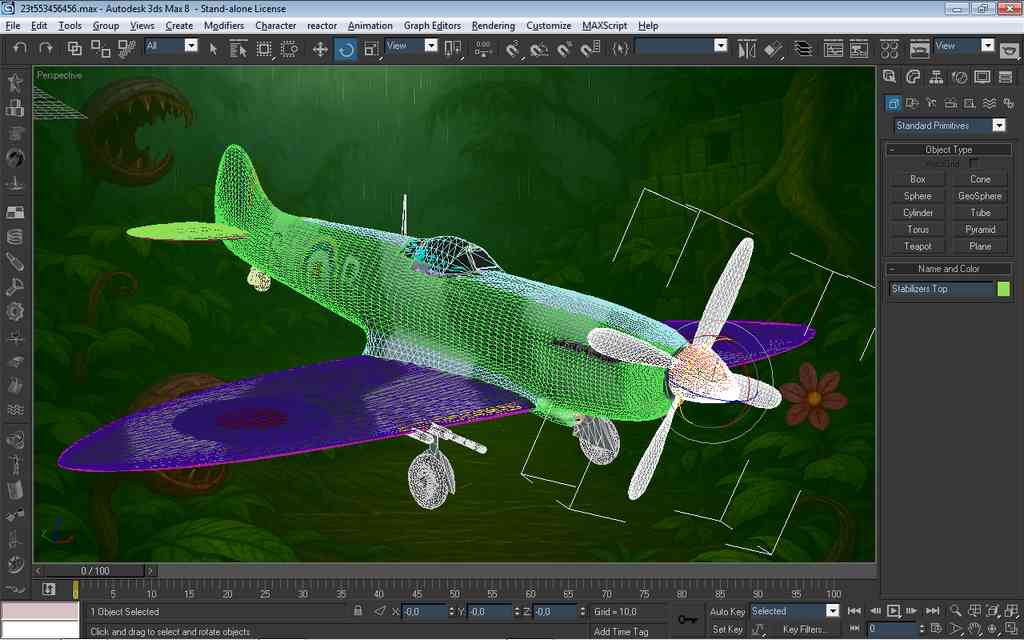Toggle the Selection Lock padlock
The height and width of the screenshot is (640, 1024).
(x=358, y=611)
